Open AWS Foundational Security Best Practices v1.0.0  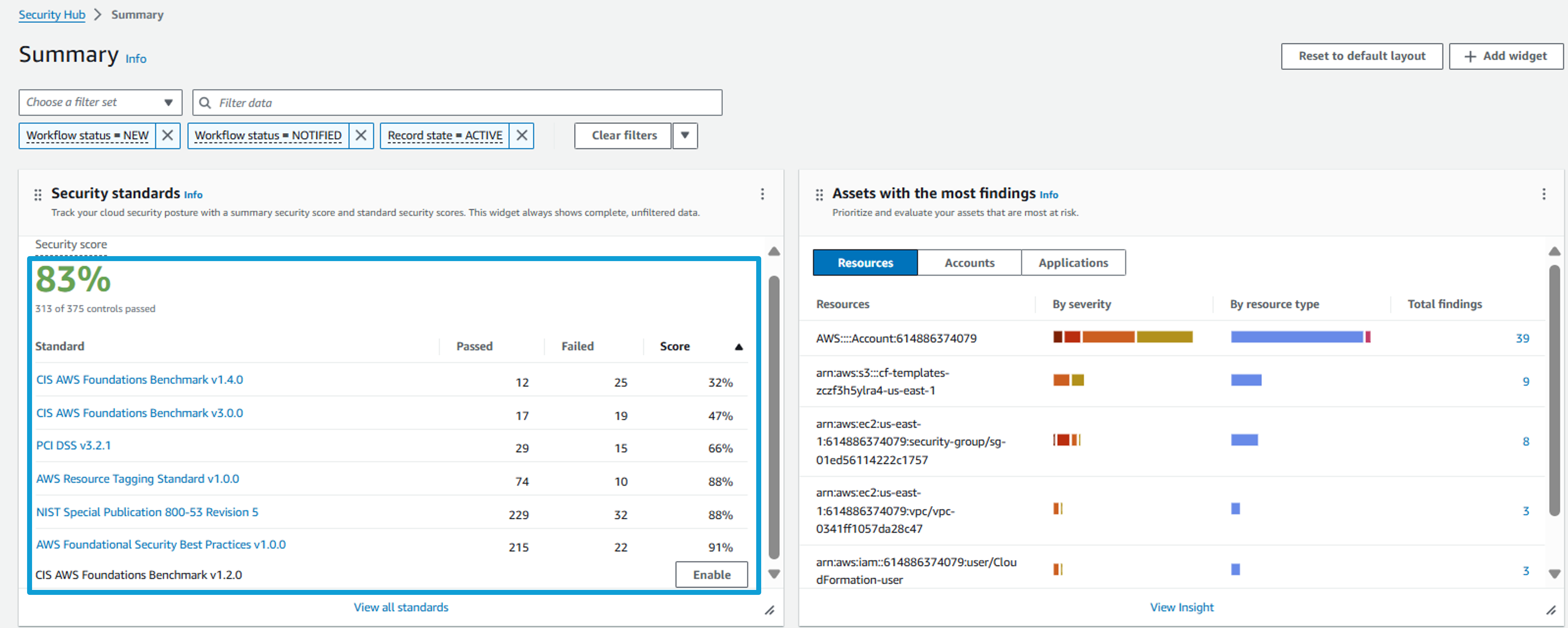(x=161, y=545)
